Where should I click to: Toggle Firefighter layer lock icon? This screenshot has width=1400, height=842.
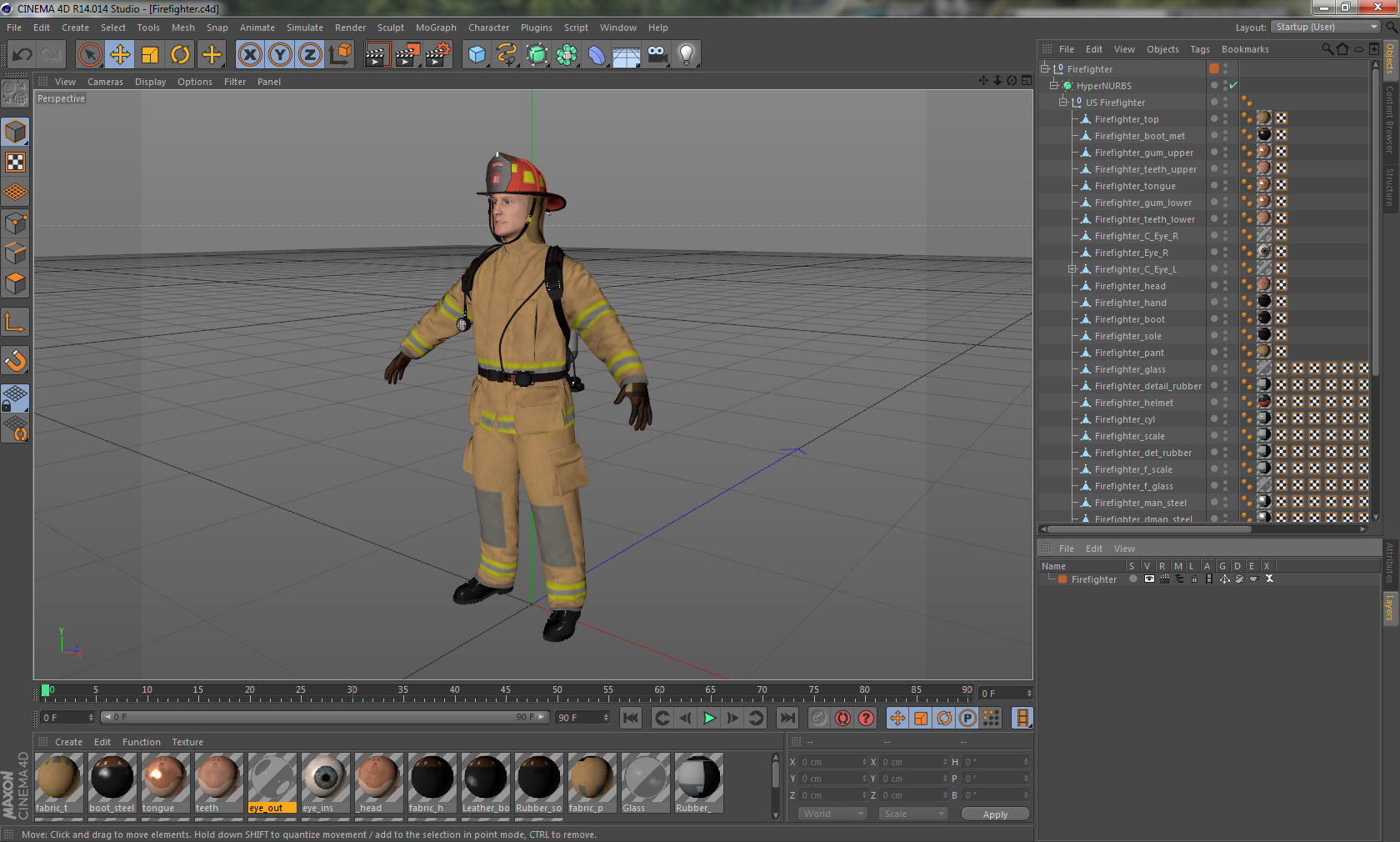tap(1194, 579)
